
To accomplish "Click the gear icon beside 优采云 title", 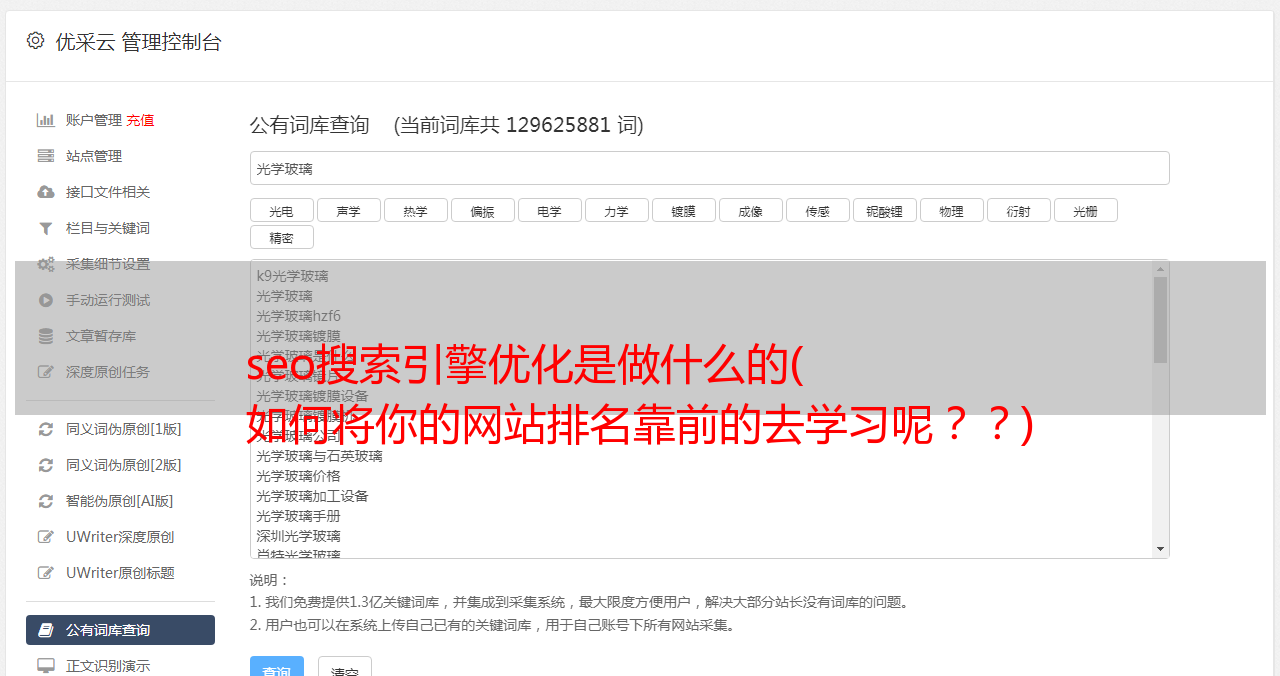I will coord(36,41).
